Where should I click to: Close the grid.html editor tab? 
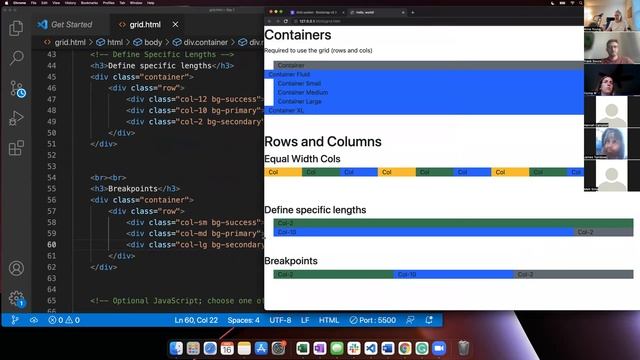coord(175,24)
